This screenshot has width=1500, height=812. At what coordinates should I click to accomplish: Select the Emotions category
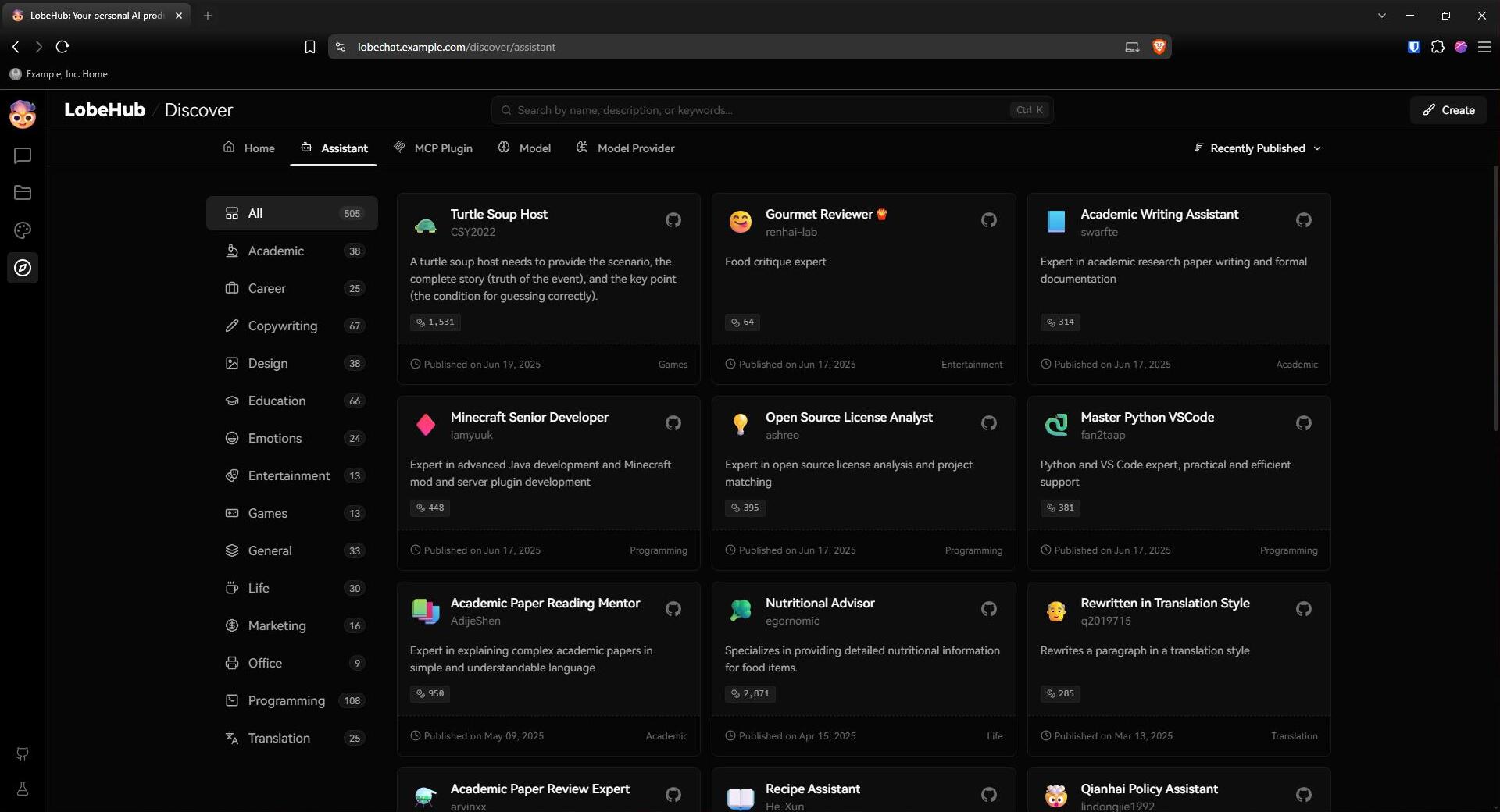point(292,438)
